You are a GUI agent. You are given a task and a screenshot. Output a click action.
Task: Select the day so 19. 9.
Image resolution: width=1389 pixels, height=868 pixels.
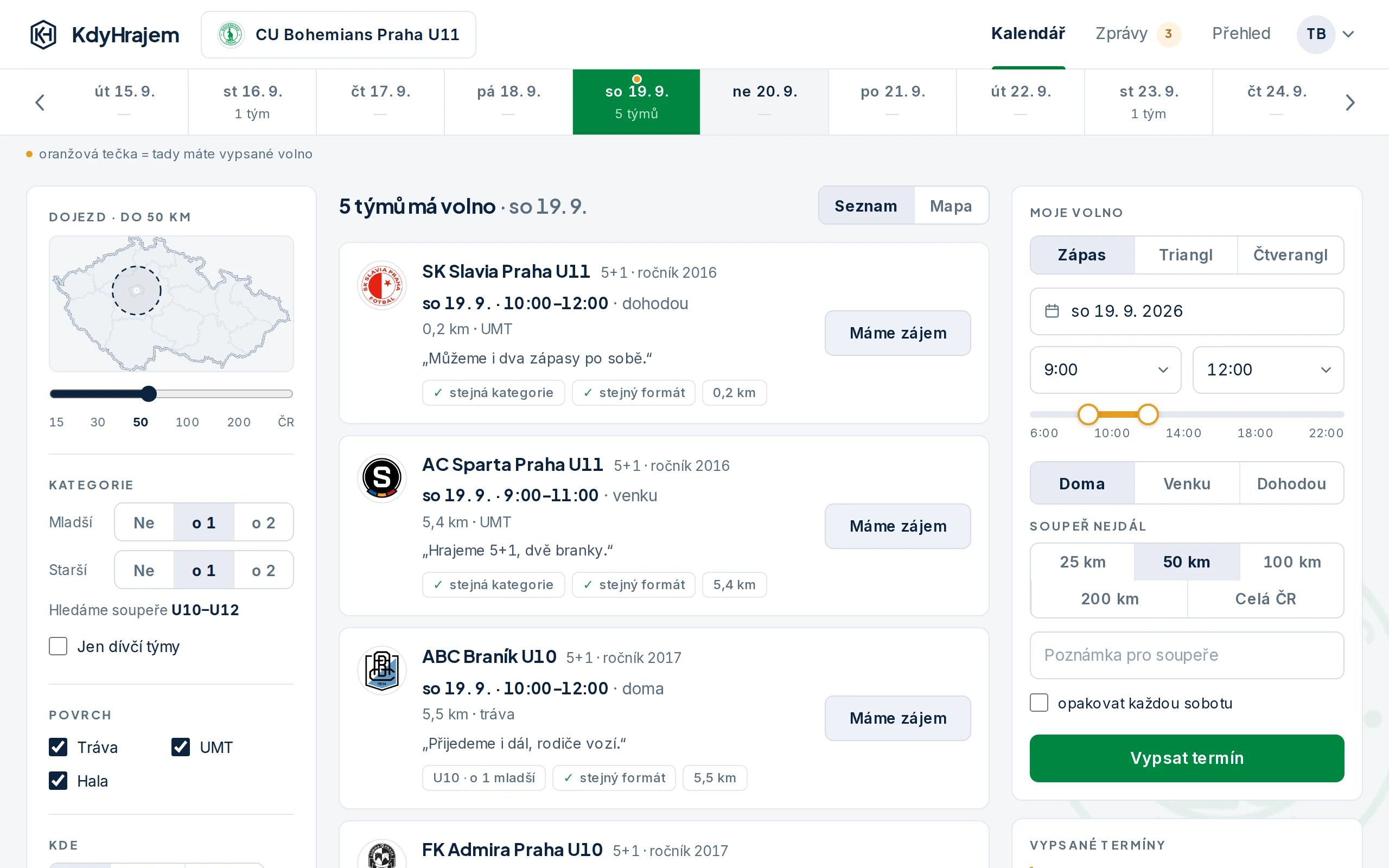point(636,101)
